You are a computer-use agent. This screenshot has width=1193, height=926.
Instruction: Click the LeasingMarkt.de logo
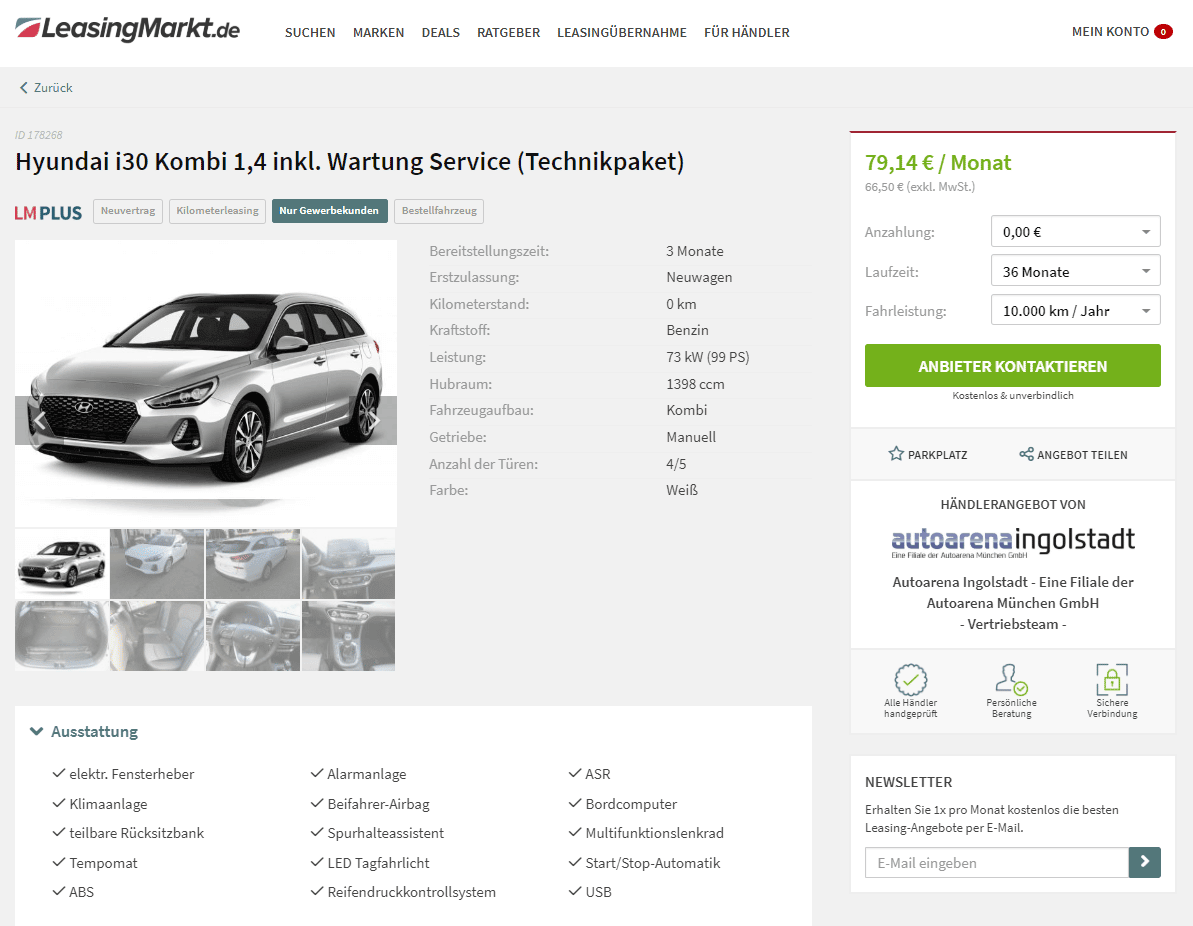(x=127, y=30)
